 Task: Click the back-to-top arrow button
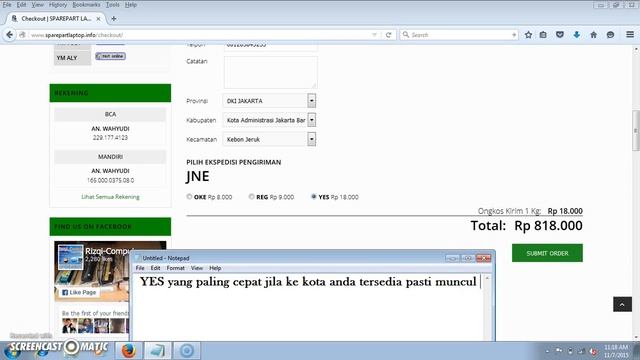pyautogui.click(x=622, y=304)
